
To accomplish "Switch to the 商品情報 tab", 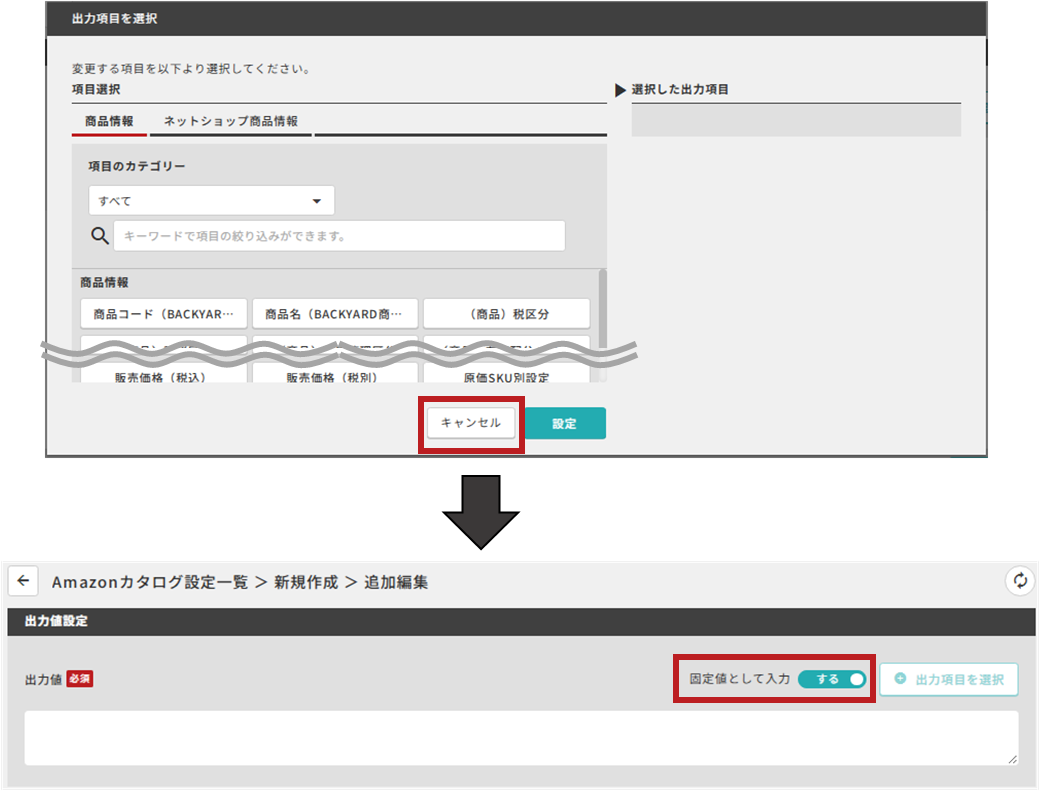I will (x=109, y=121).
